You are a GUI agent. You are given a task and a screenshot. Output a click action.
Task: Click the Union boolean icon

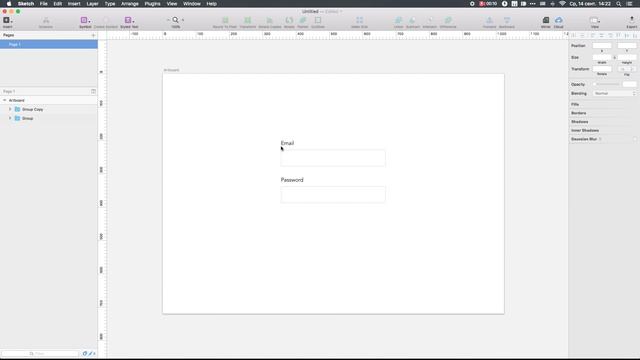click(x=398, y=20)
